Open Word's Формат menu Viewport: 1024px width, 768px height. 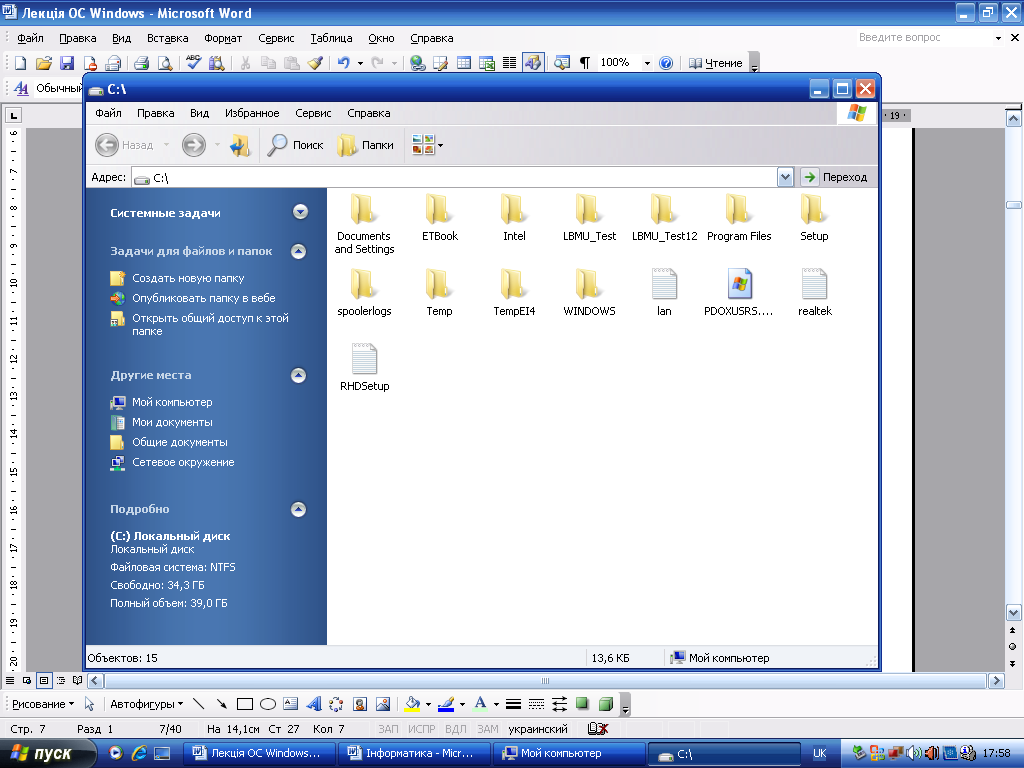pyautogui.click(x=223, y=38)
